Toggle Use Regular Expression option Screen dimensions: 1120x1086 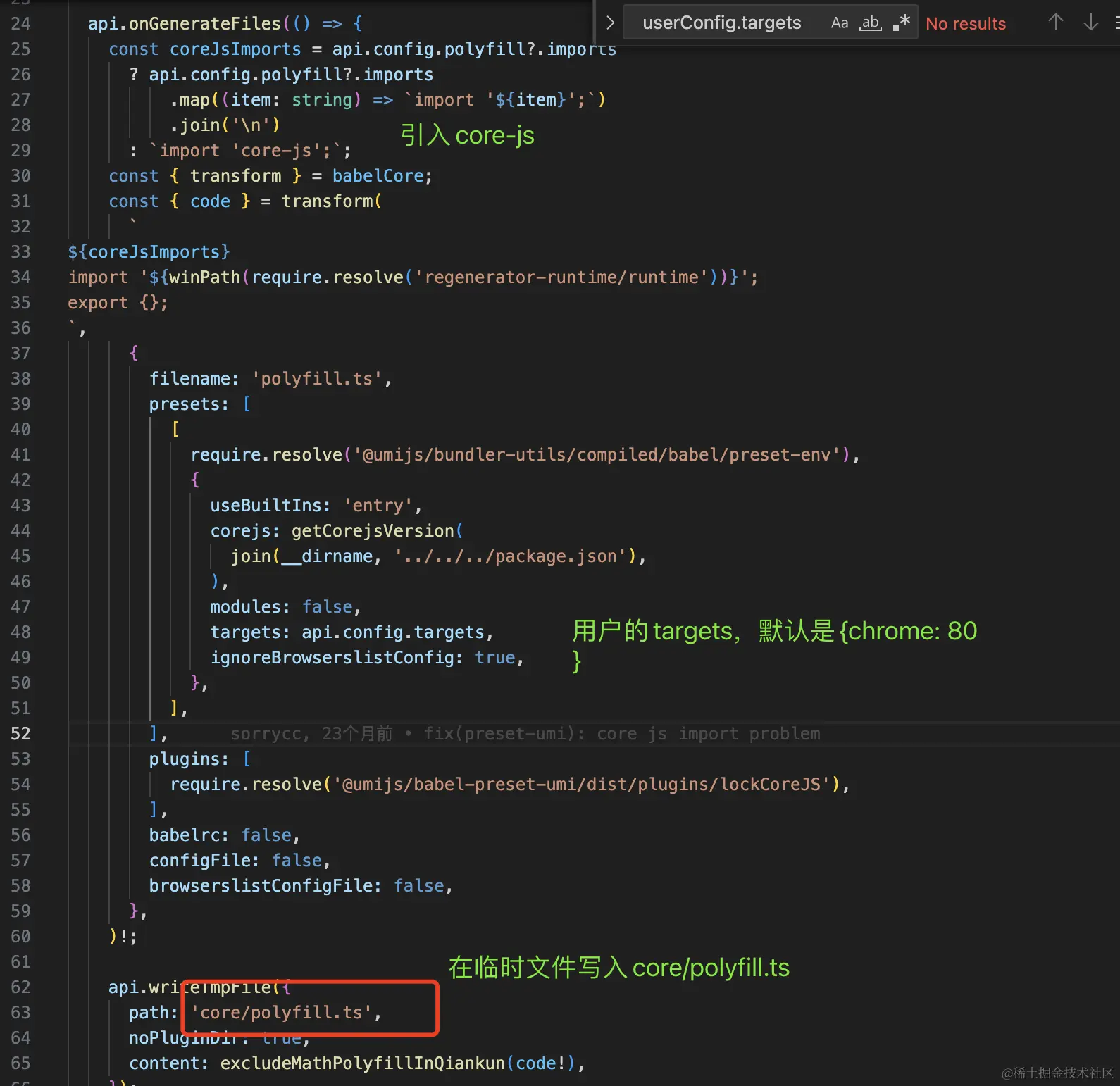902,23
